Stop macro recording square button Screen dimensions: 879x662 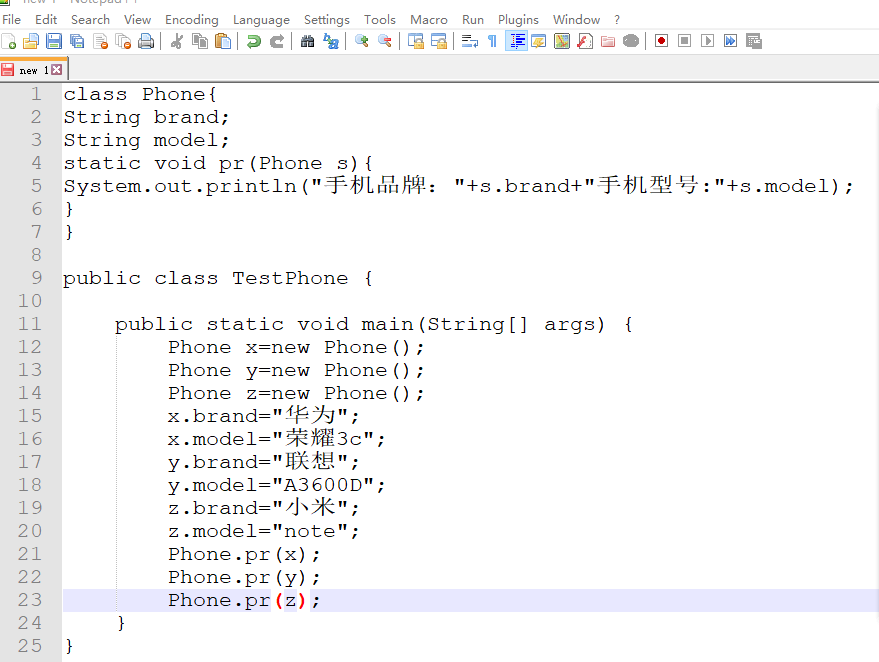click(x=684, y=41)
